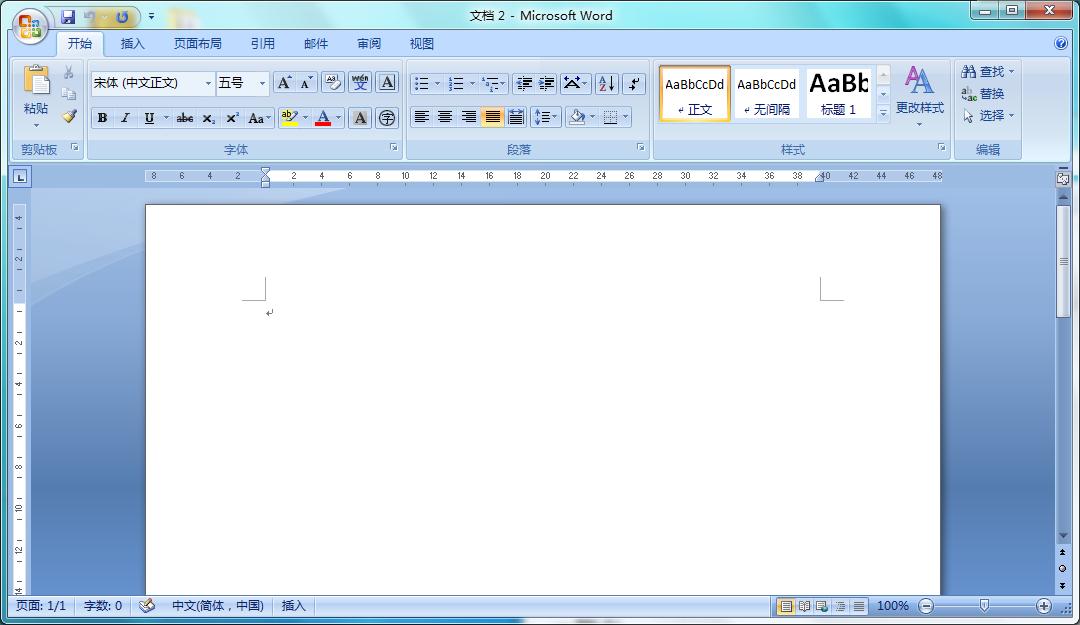Switch to the 插入 ribbon tab
1080x625 pixels.
pyautogui.click(x=132, y=44)
